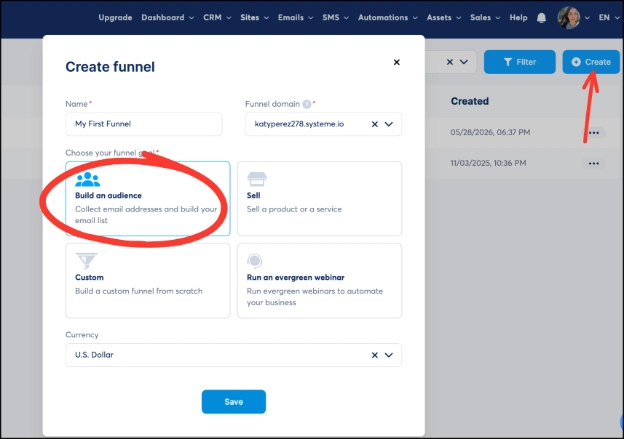
Task: Select Build an audience funnel goal
Action: 148,198
